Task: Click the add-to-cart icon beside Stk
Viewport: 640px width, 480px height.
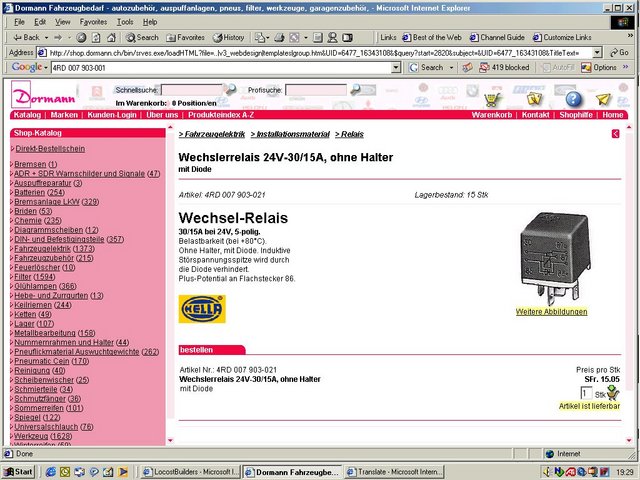Action: coord(613,393)
